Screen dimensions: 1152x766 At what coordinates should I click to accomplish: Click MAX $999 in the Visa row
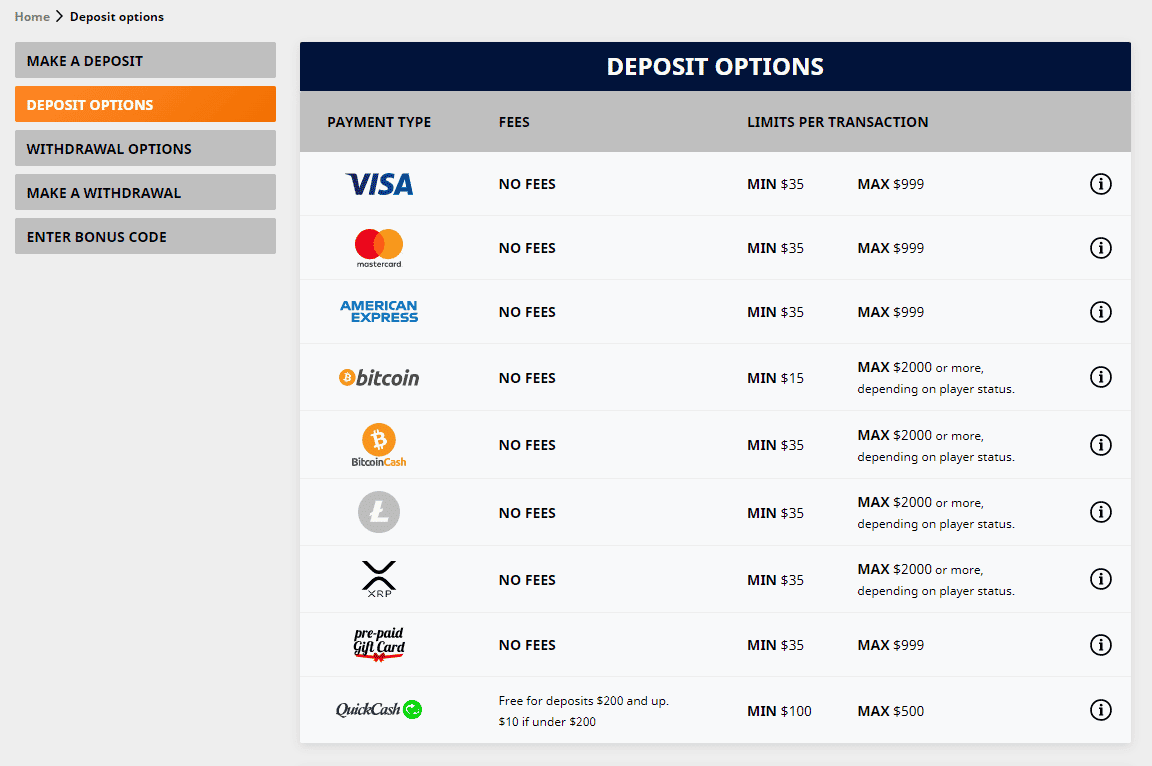click(x=890, y=184)
